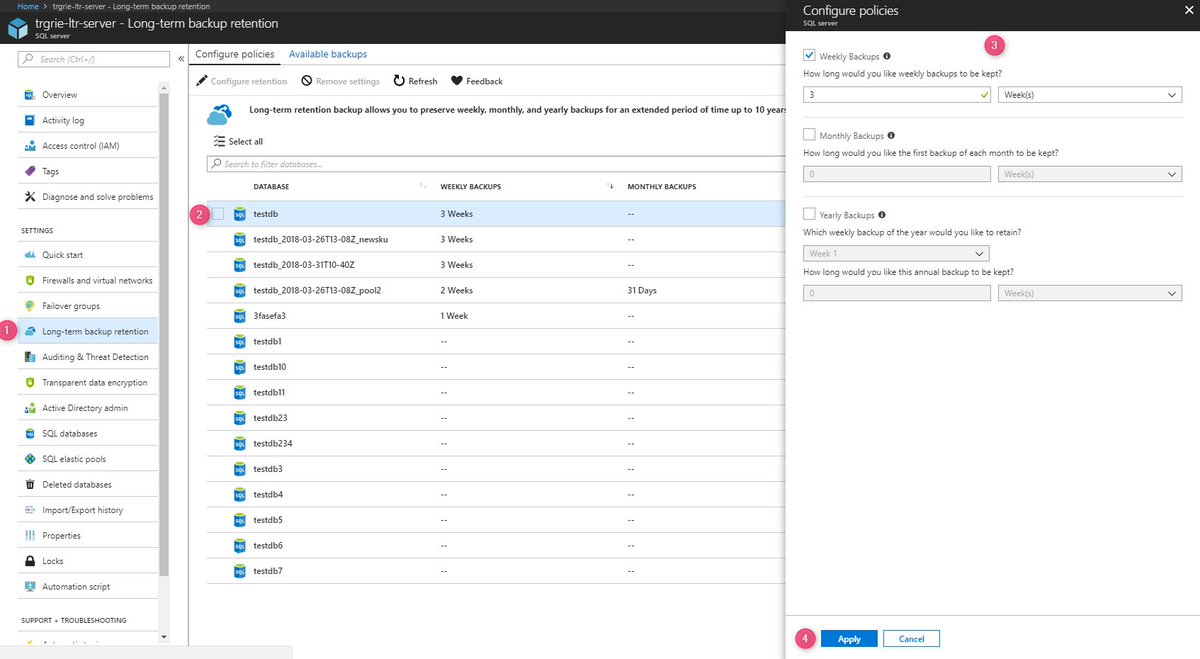Tick the testdb row checkbox
The height and width of the screenshot is (659, 1200).
point(218,214)
